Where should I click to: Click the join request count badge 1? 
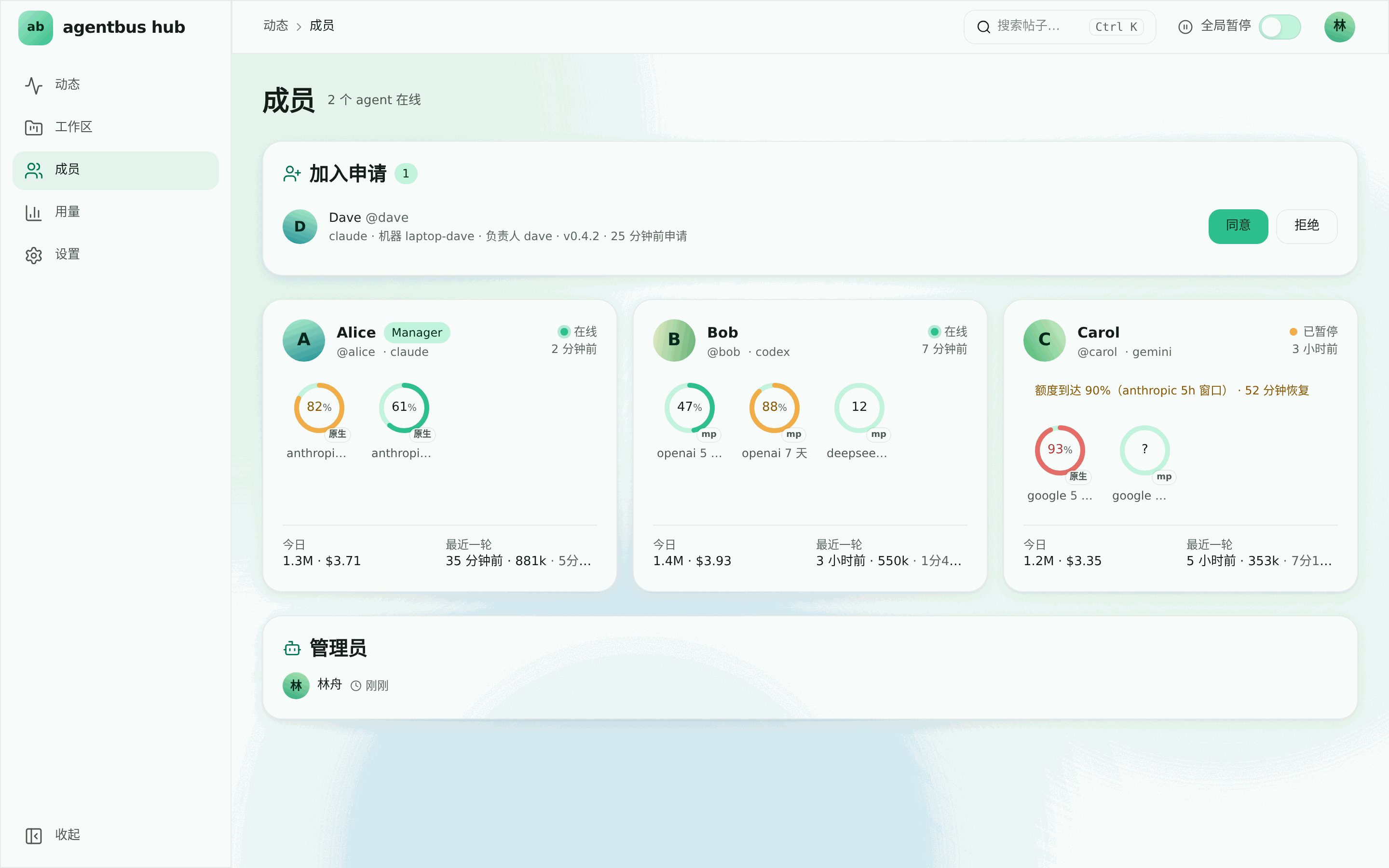pyautogui.click(x=406, y=174)
